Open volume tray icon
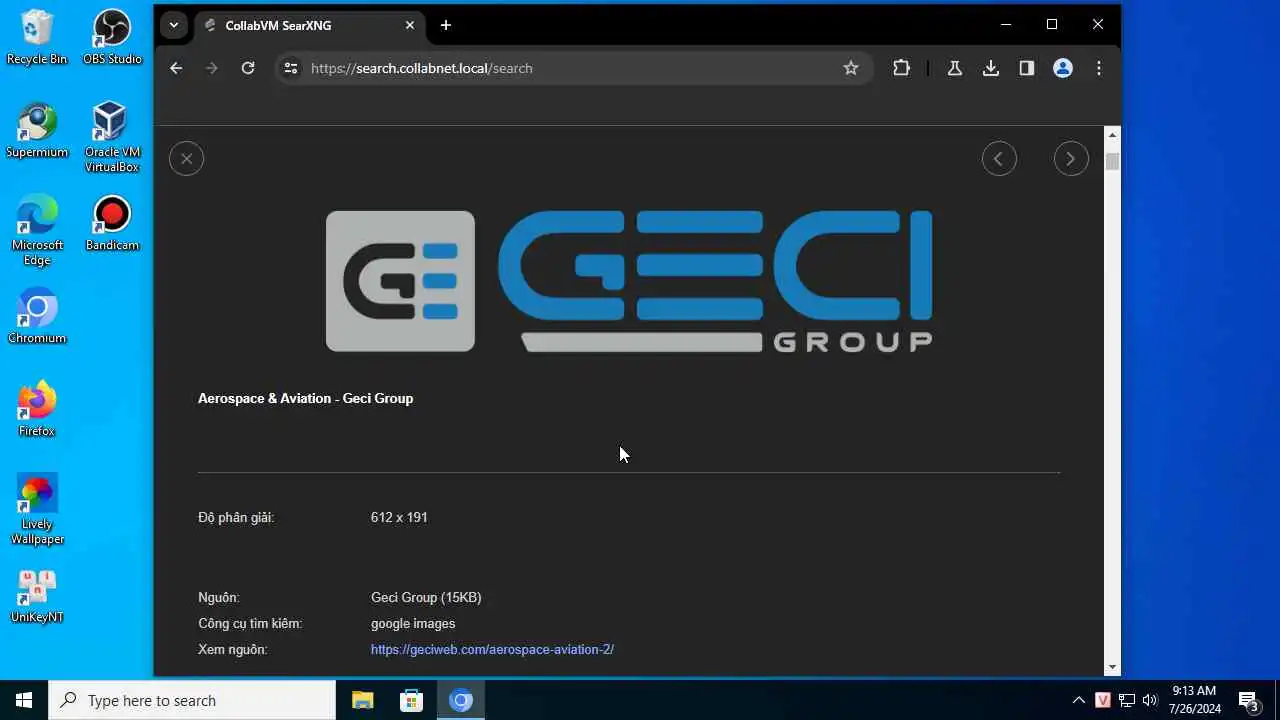Viewport: 1280px width, 720px height. pos(1150,700)
